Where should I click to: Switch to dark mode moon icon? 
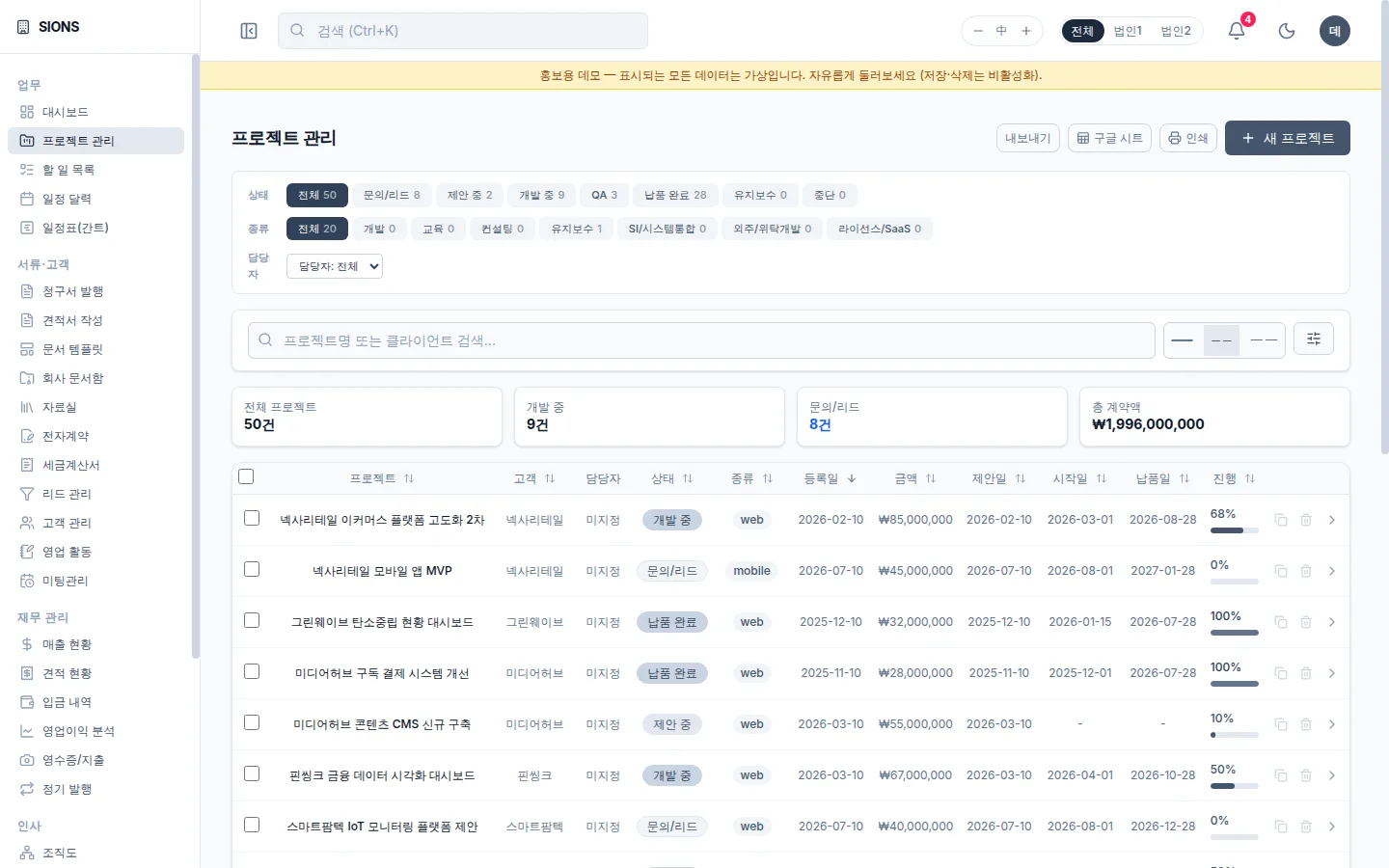click(1287, 31)
